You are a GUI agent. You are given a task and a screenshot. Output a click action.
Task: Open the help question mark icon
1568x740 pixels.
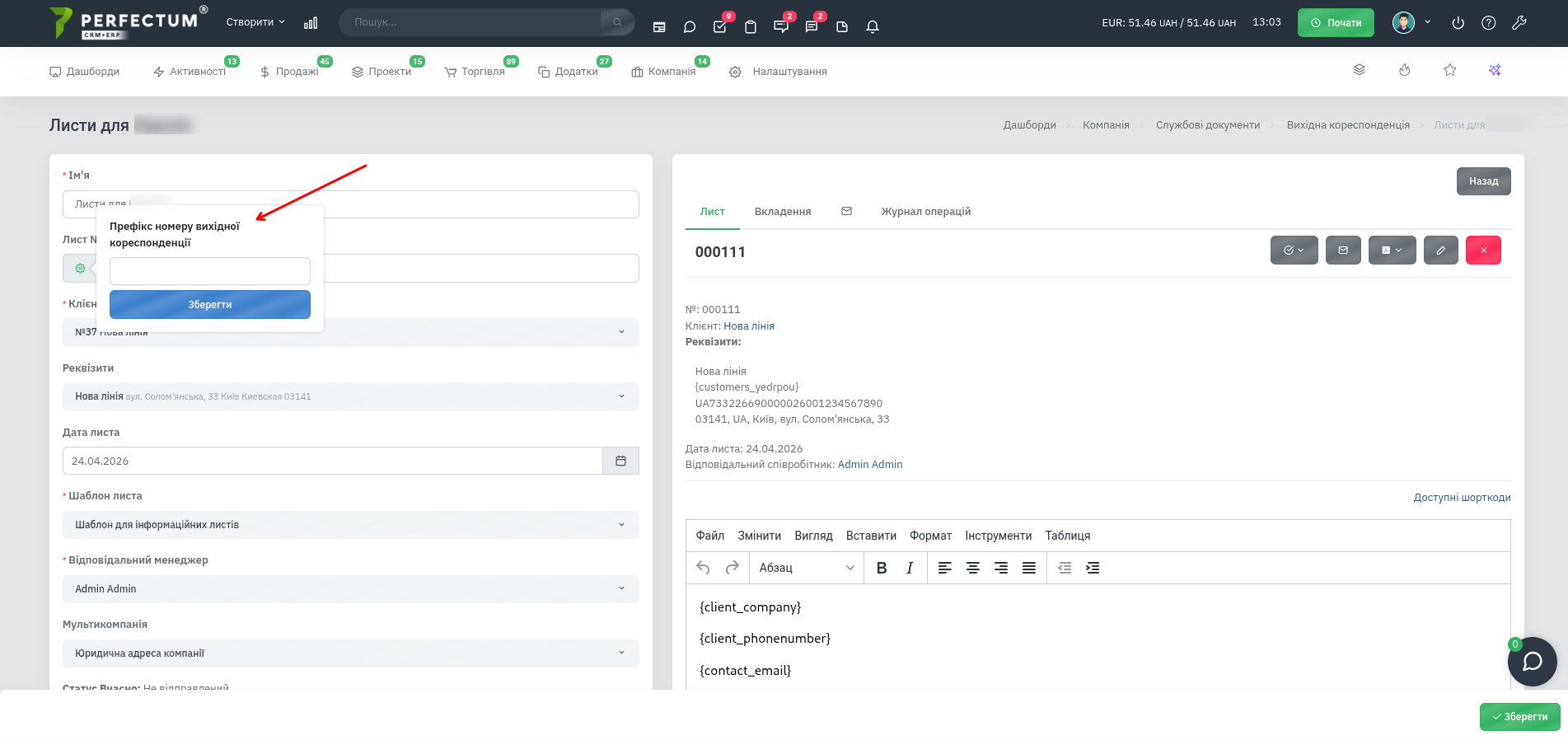[1488, 23]
